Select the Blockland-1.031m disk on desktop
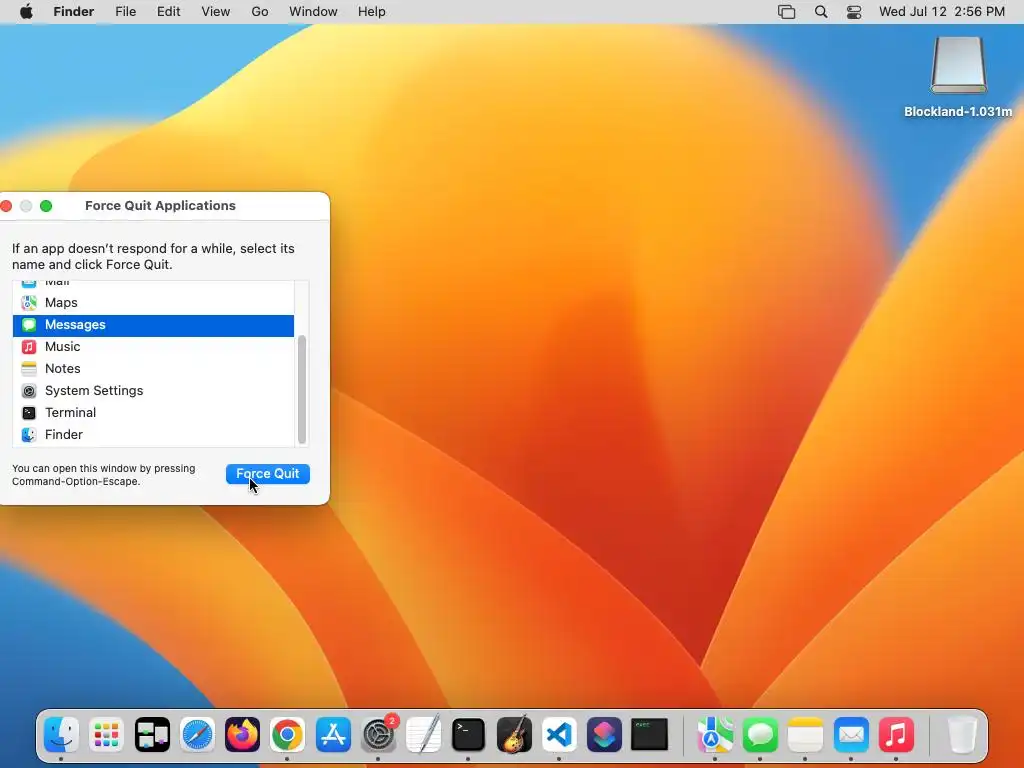This screenshot has height=768, width=1024. pyautogui.click(x=958, y=76)
